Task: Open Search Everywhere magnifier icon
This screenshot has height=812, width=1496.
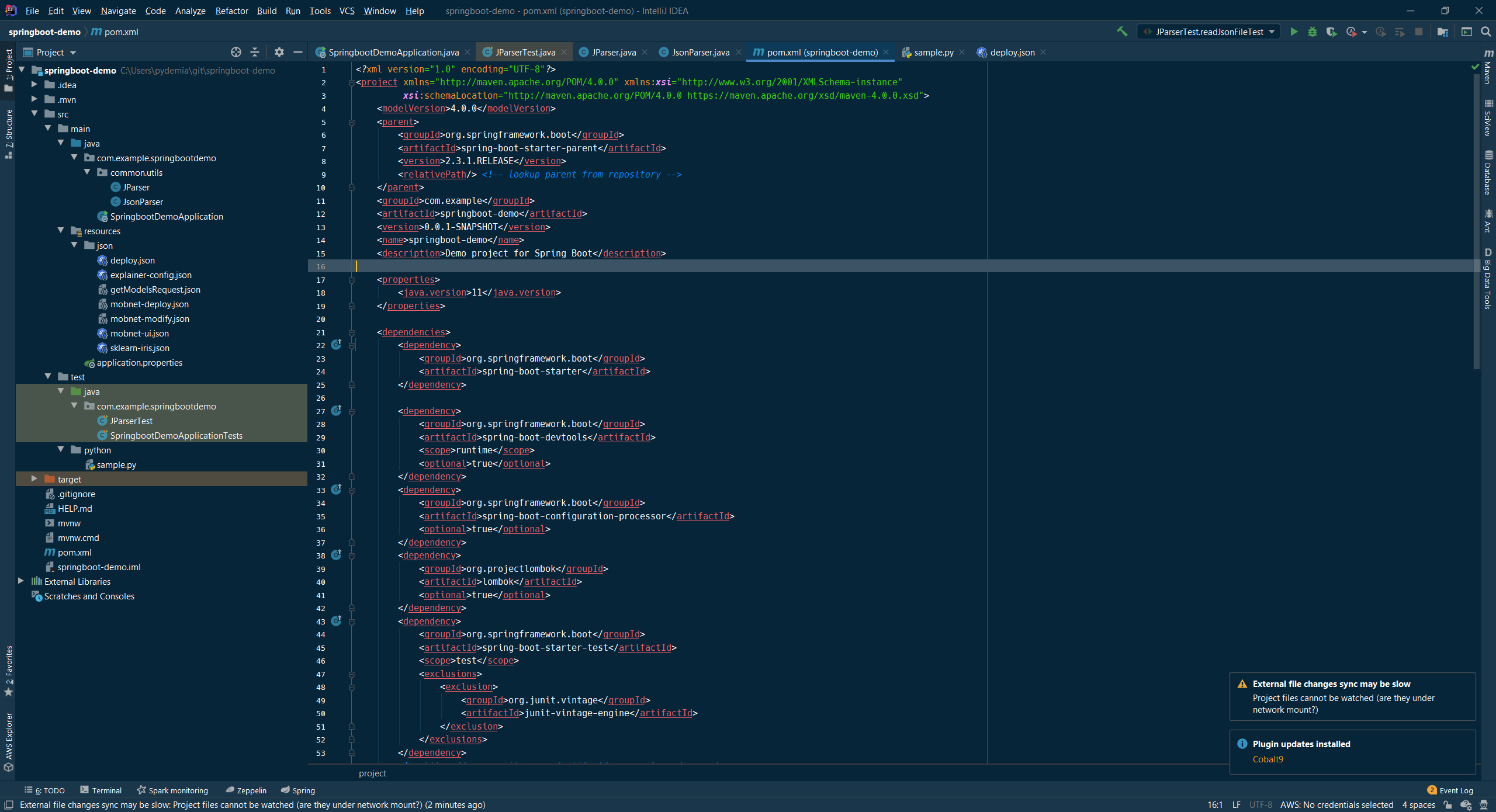Action: click(x=1486, y=32)
